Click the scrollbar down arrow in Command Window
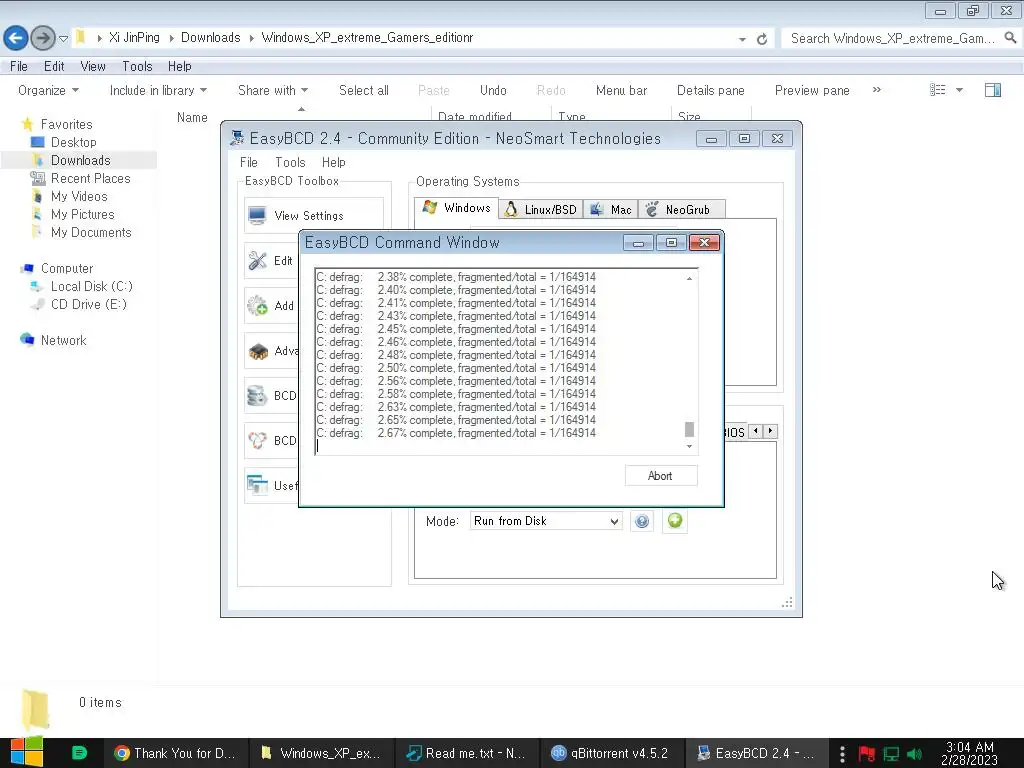 click(x=689, y=446)
